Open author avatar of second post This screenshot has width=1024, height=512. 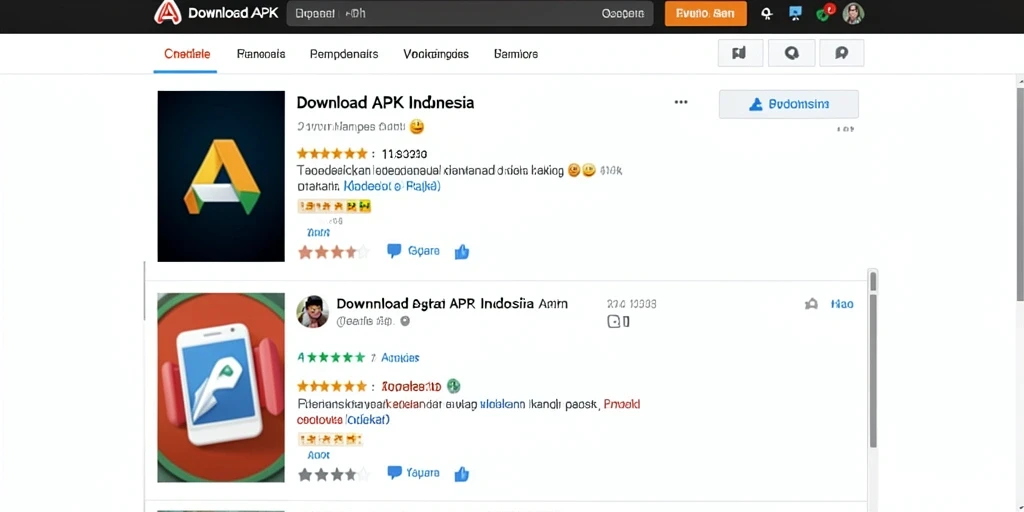(312, 311)
